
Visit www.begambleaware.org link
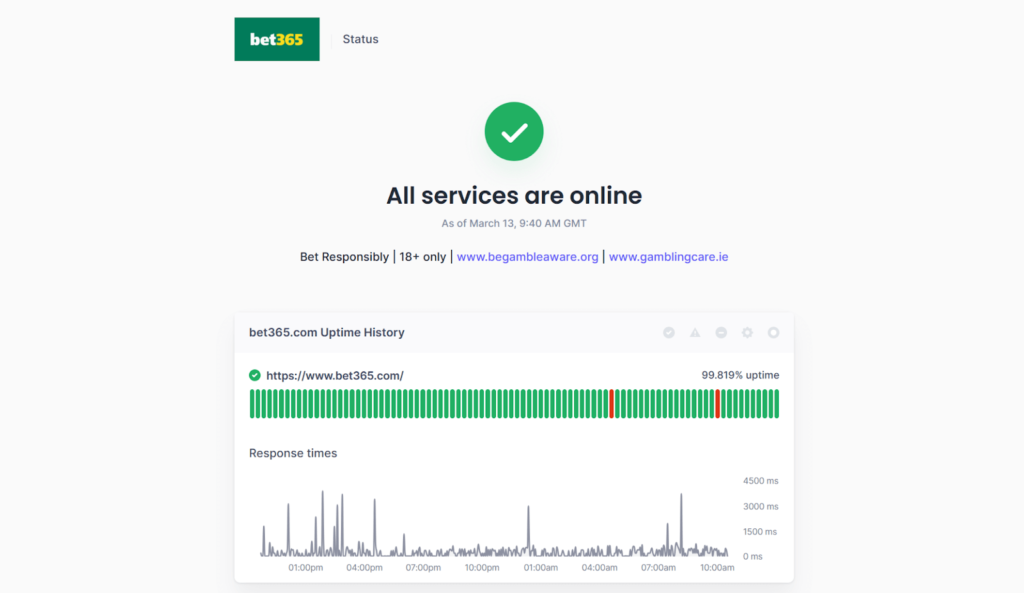pos(527,257)
